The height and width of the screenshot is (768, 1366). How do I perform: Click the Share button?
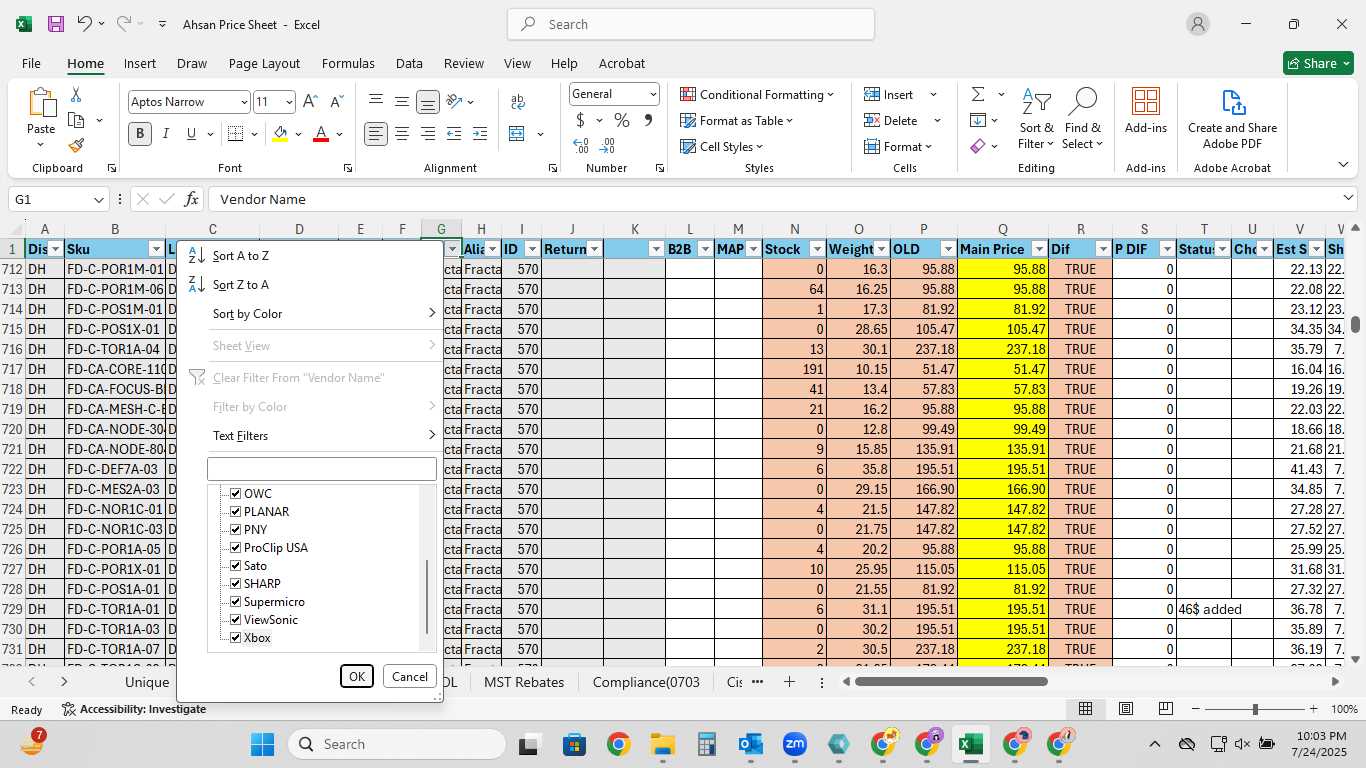pyautogui.click(x=1318, y=63)
